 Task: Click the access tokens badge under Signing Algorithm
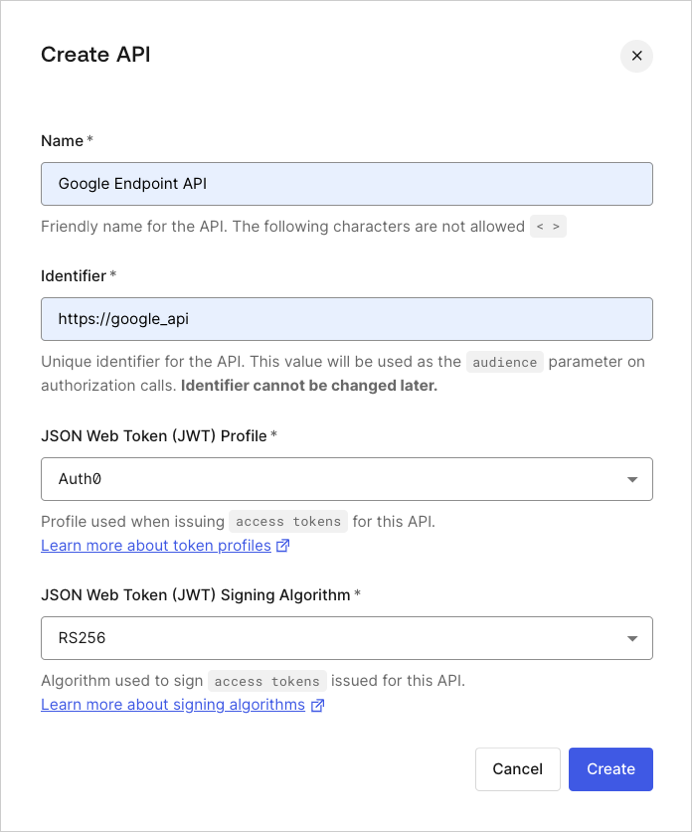coord(266,681)
